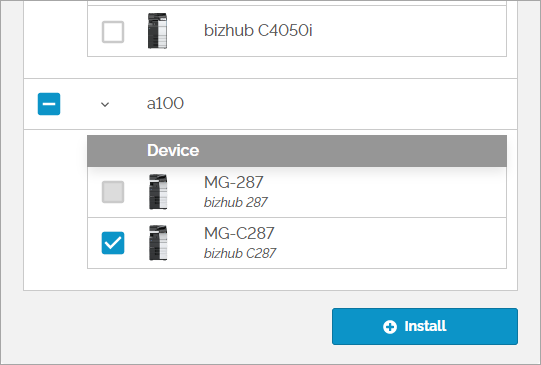
Task: Uncheck the MG-C287 device checkbox
Action: pyautogui.click(x=113, y=243)
